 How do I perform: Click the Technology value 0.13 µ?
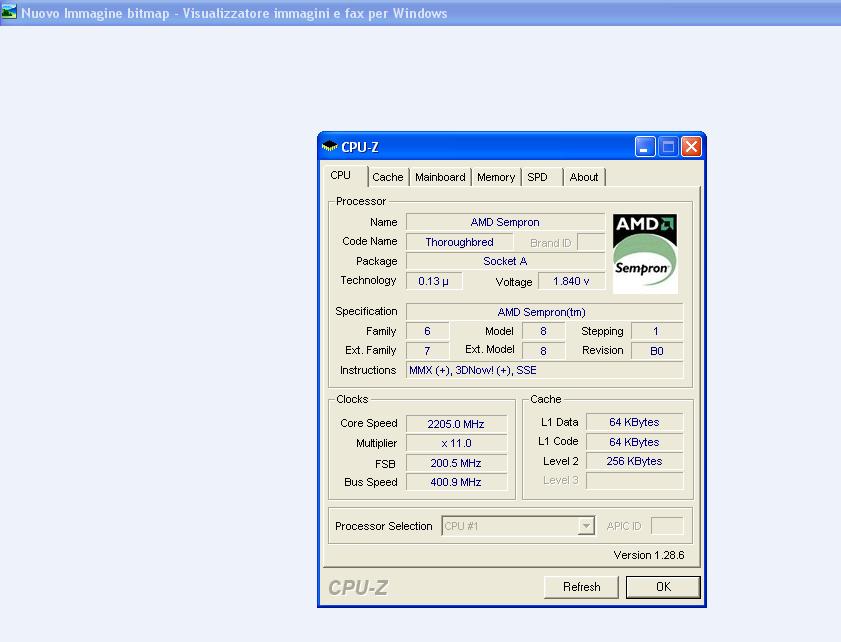[434, 281]
